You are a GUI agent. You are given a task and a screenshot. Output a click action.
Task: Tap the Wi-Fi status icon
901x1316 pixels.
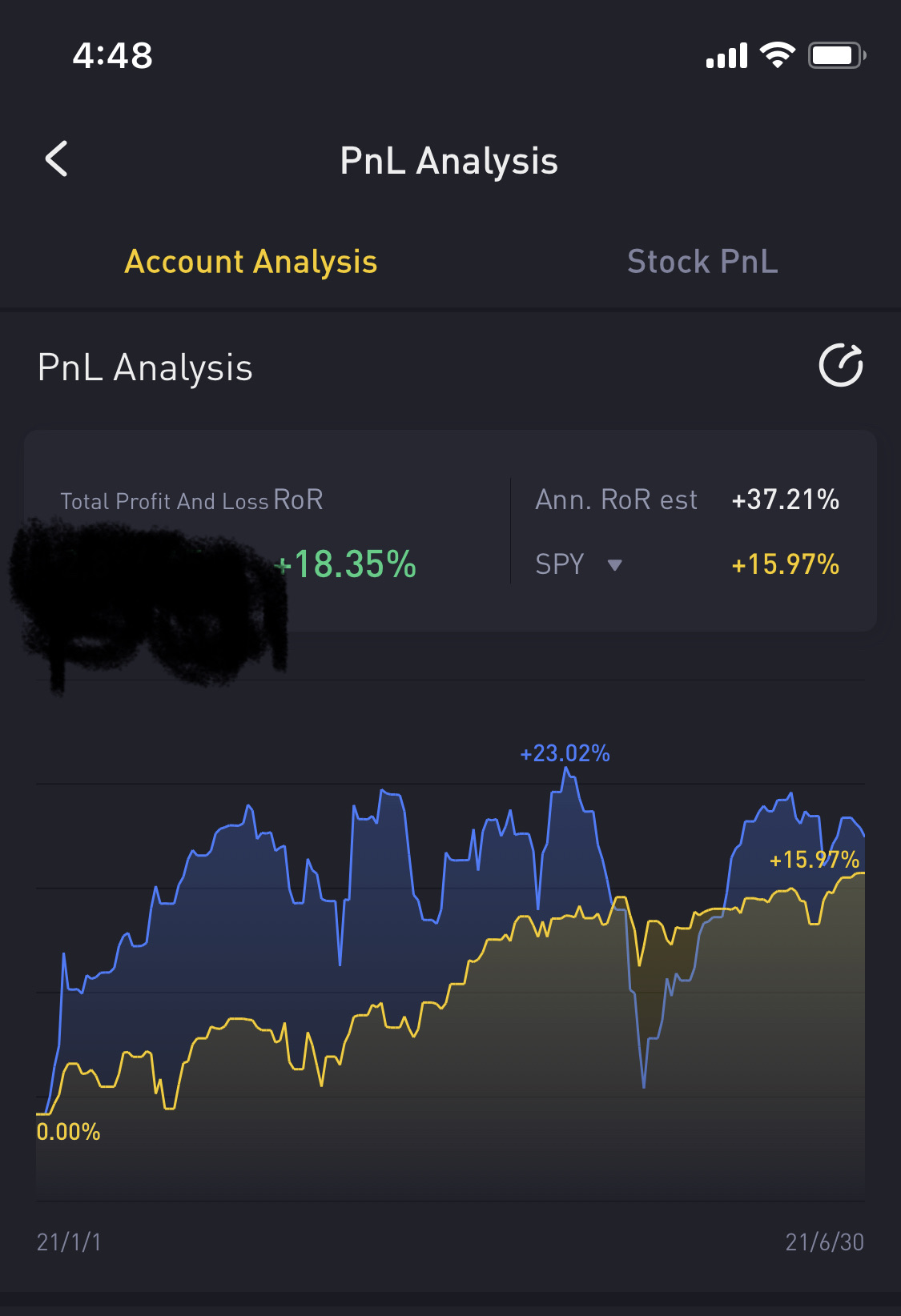(777, 54)
